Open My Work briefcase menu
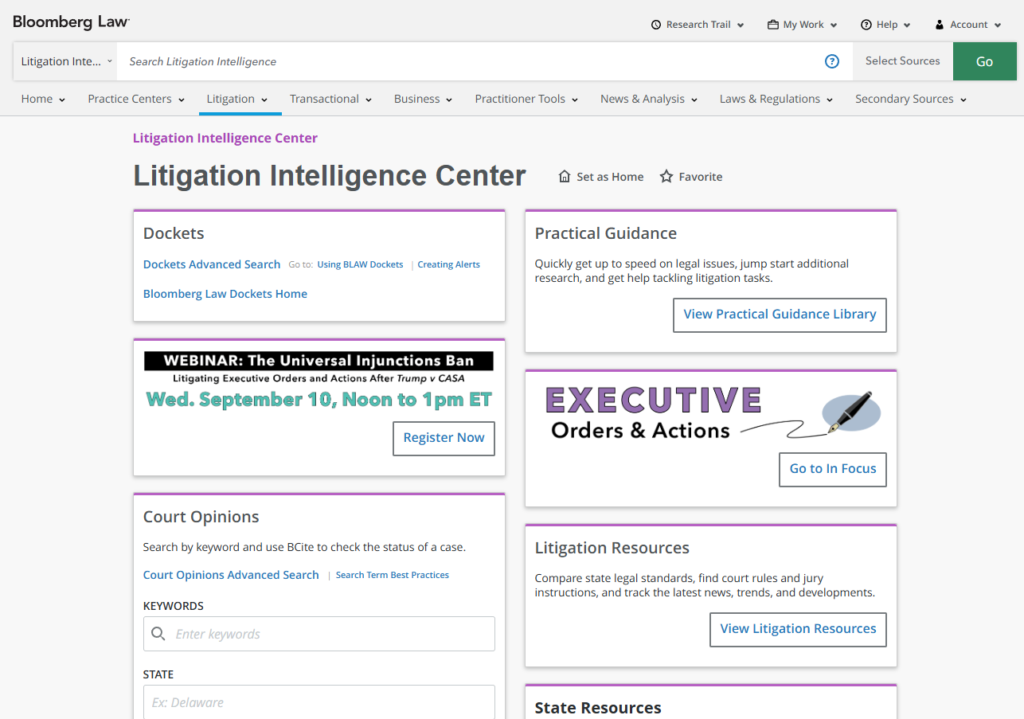1024x719 pixels. point(773,25)
